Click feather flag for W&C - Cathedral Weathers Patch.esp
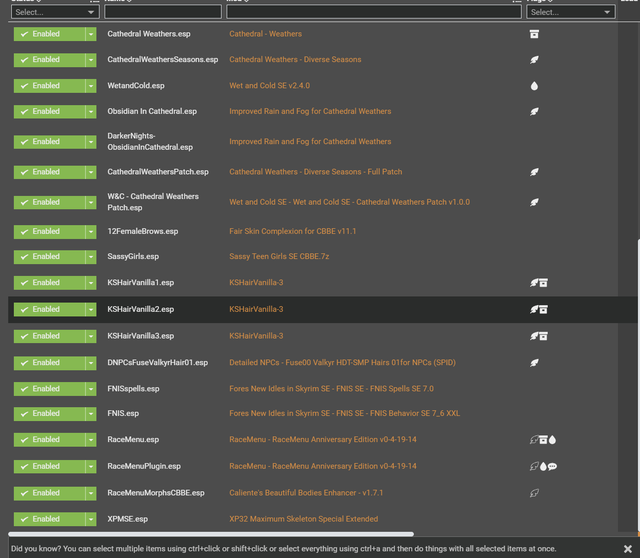This screenshot has height=558, width=640. tap(534, 202)
